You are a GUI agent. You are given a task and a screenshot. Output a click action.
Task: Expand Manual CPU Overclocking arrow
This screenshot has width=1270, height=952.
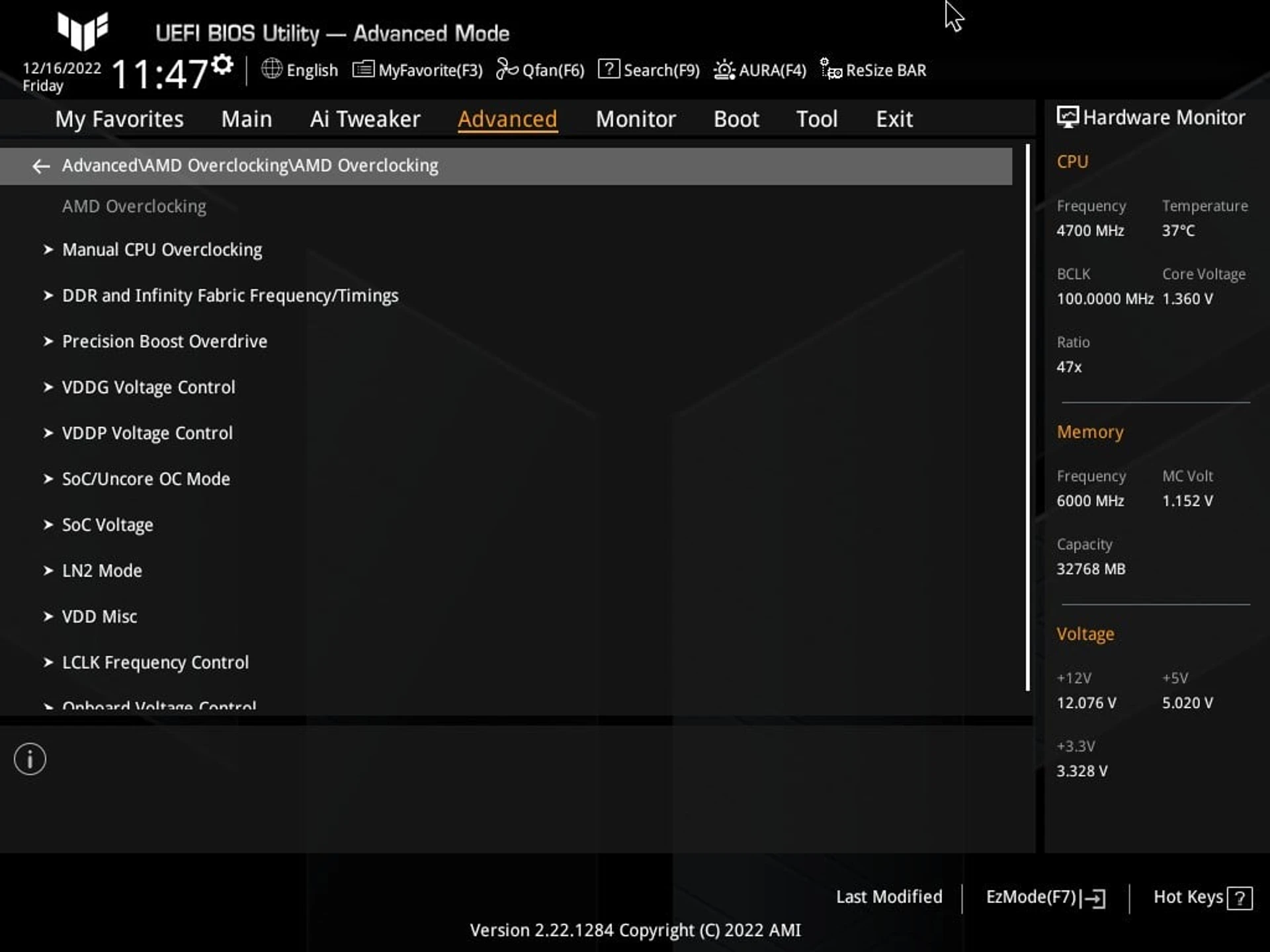48,250
